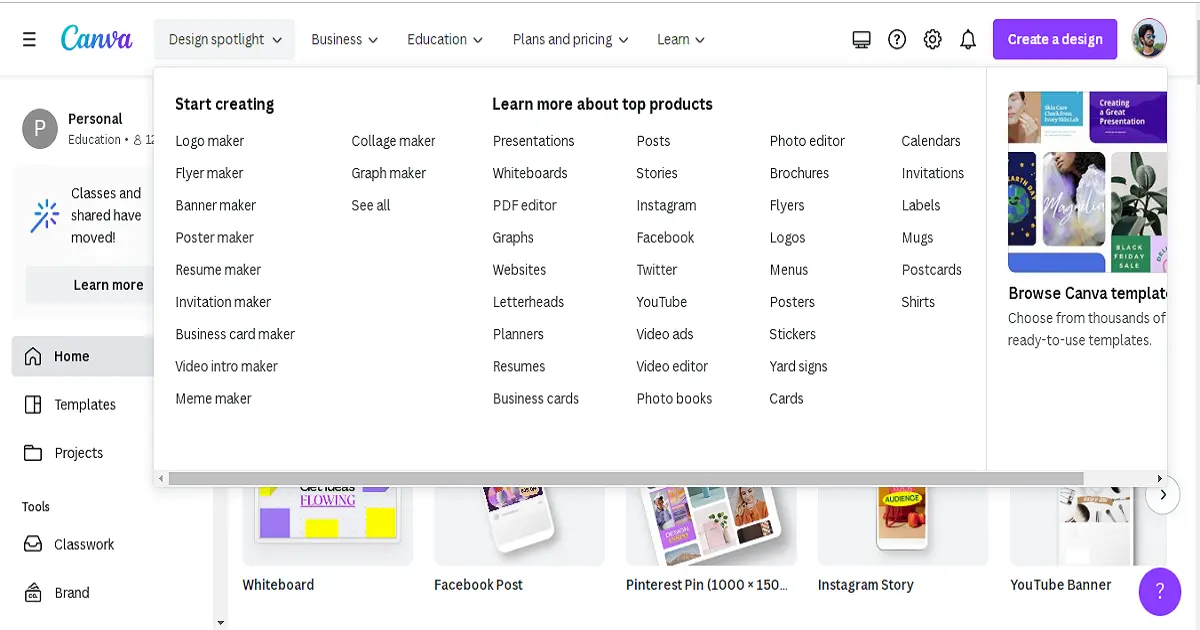Expand the Learn dropdown
Viewport: 1200px width, 630px height.
[681, 39]
